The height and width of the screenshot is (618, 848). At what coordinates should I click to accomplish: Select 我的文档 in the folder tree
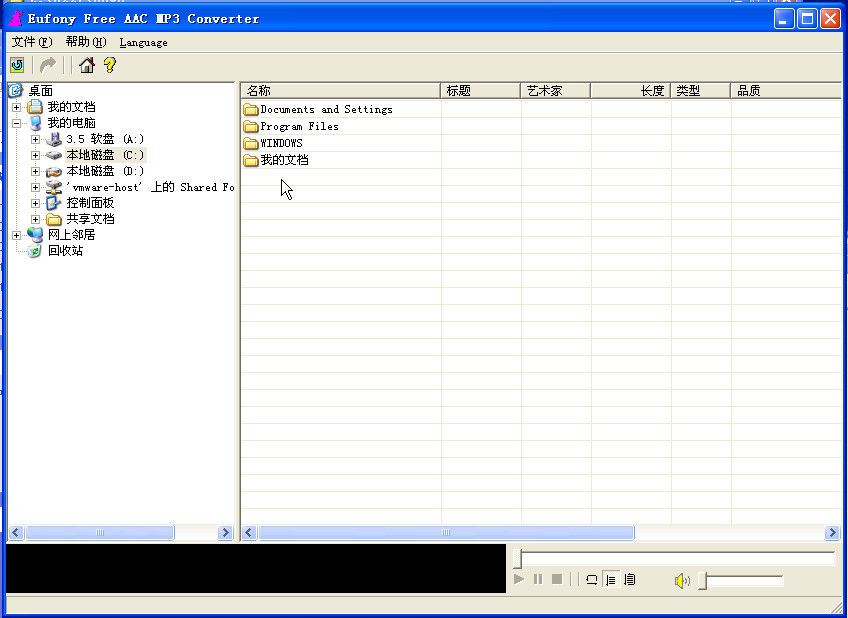pyautogui.click(x=71, y=107)
